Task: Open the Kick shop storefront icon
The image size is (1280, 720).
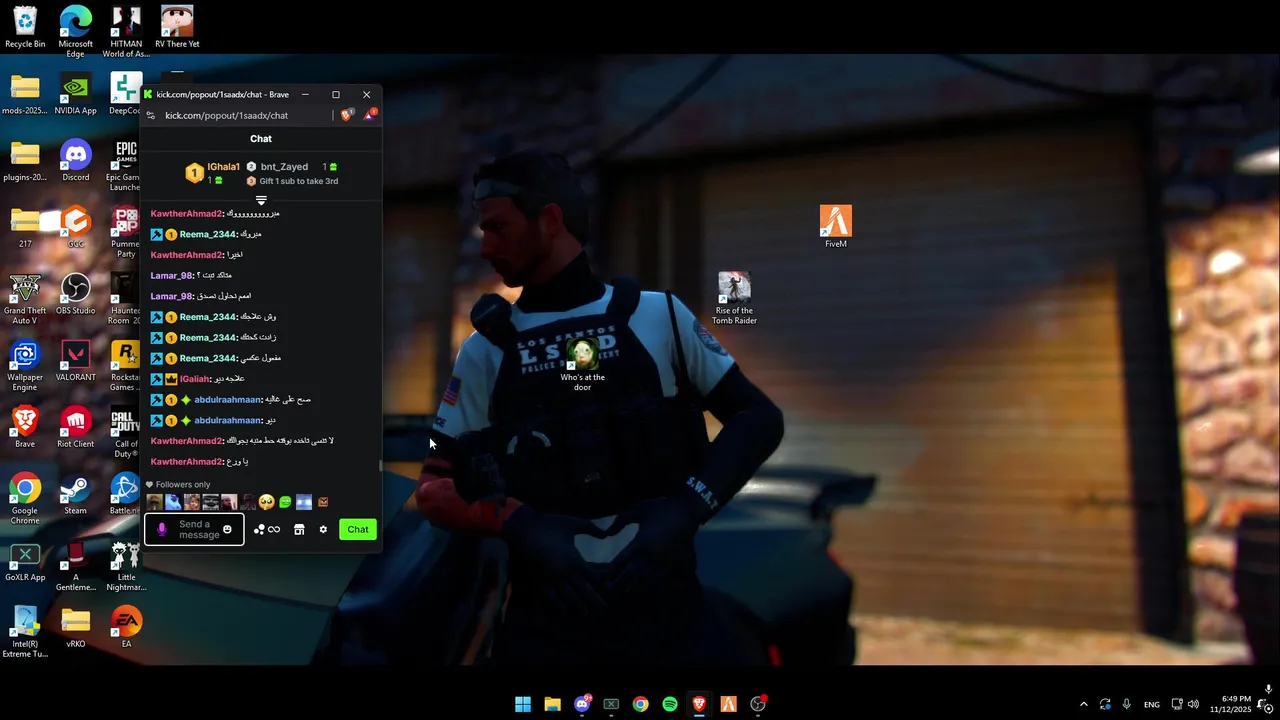Action: (x=299, y=529)
